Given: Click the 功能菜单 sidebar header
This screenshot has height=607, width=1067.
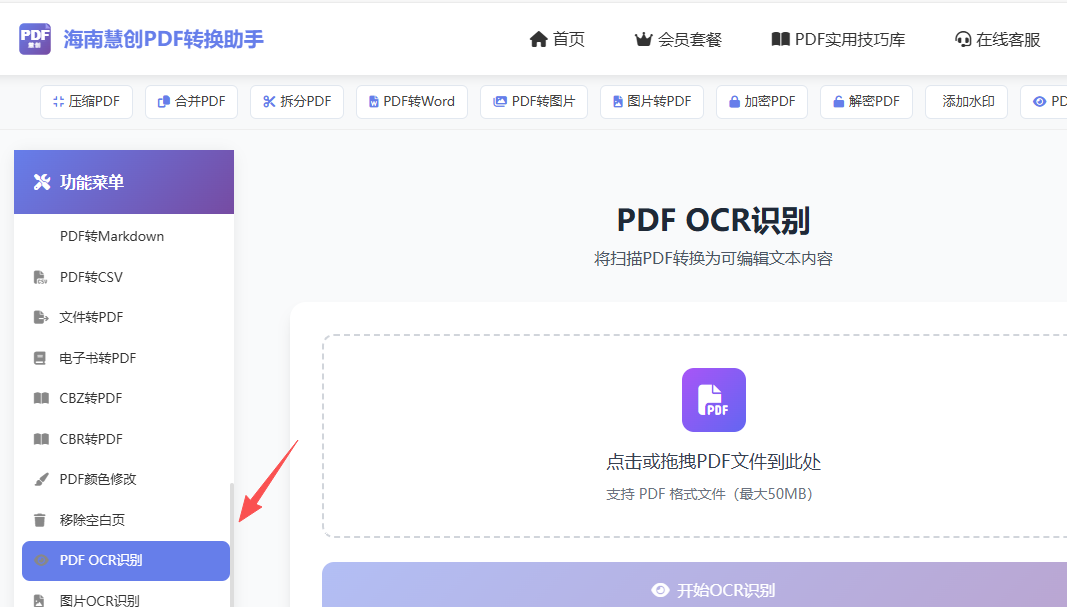Looking at the screenshot, I should 124,182.
